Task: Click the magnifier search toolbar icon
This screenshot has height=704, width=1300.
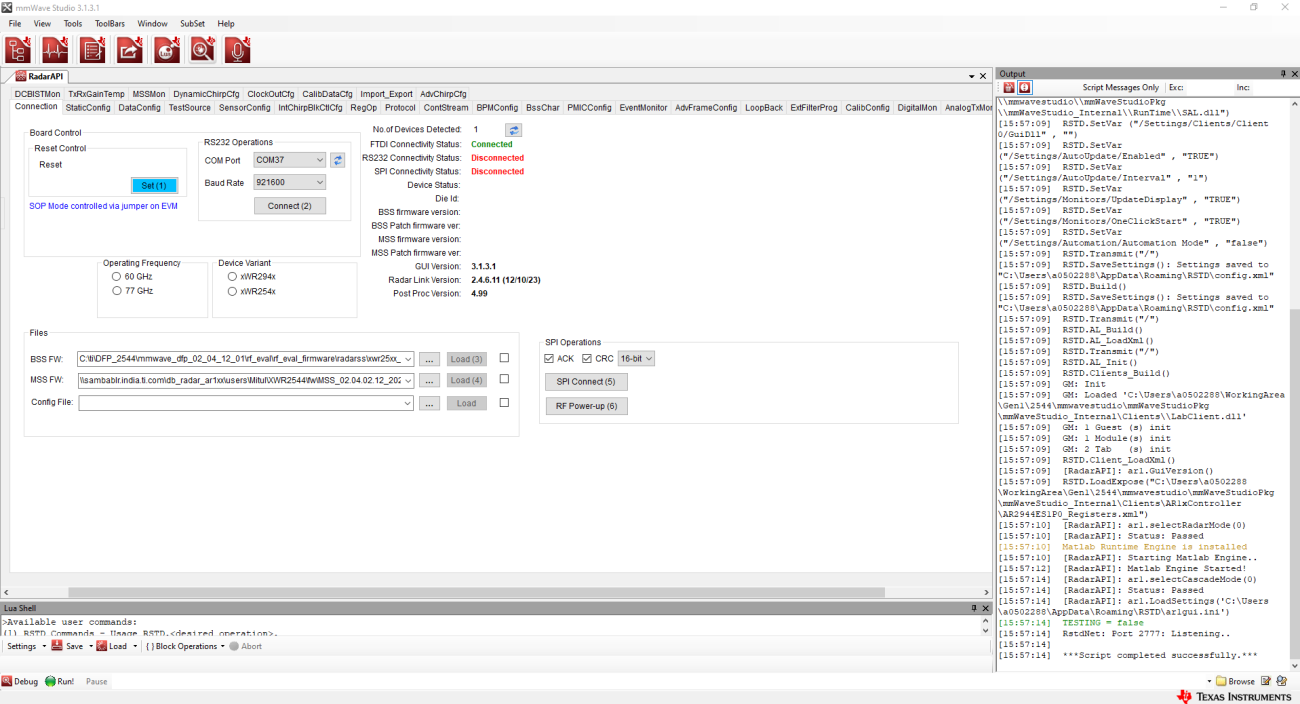Action: point(203,49)
